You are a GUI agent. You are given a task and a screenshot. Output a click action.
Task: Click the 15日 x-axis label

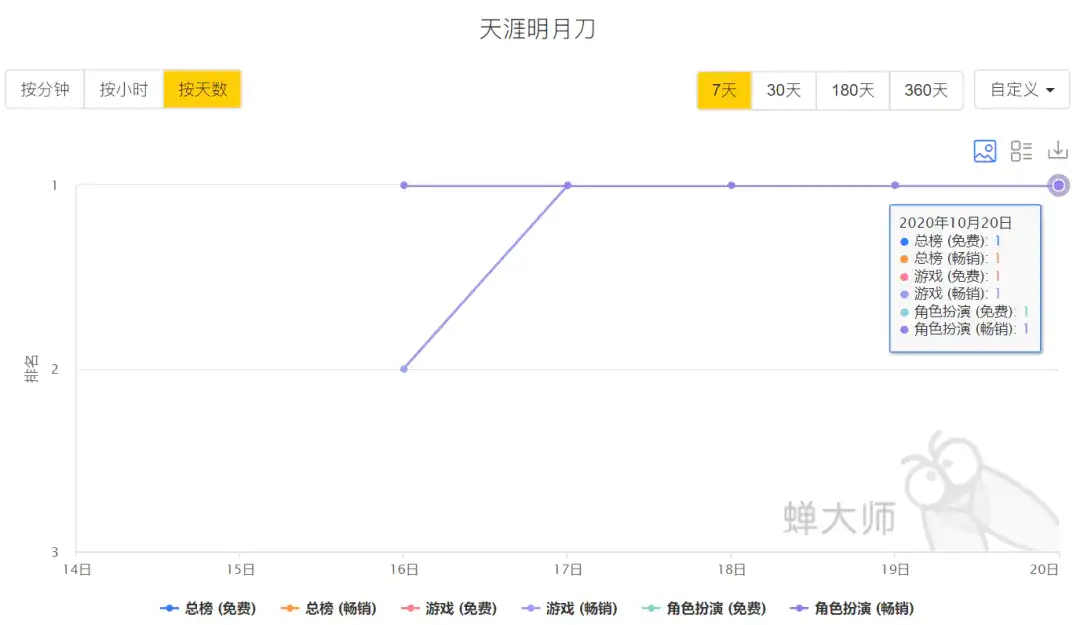[240, 569]
